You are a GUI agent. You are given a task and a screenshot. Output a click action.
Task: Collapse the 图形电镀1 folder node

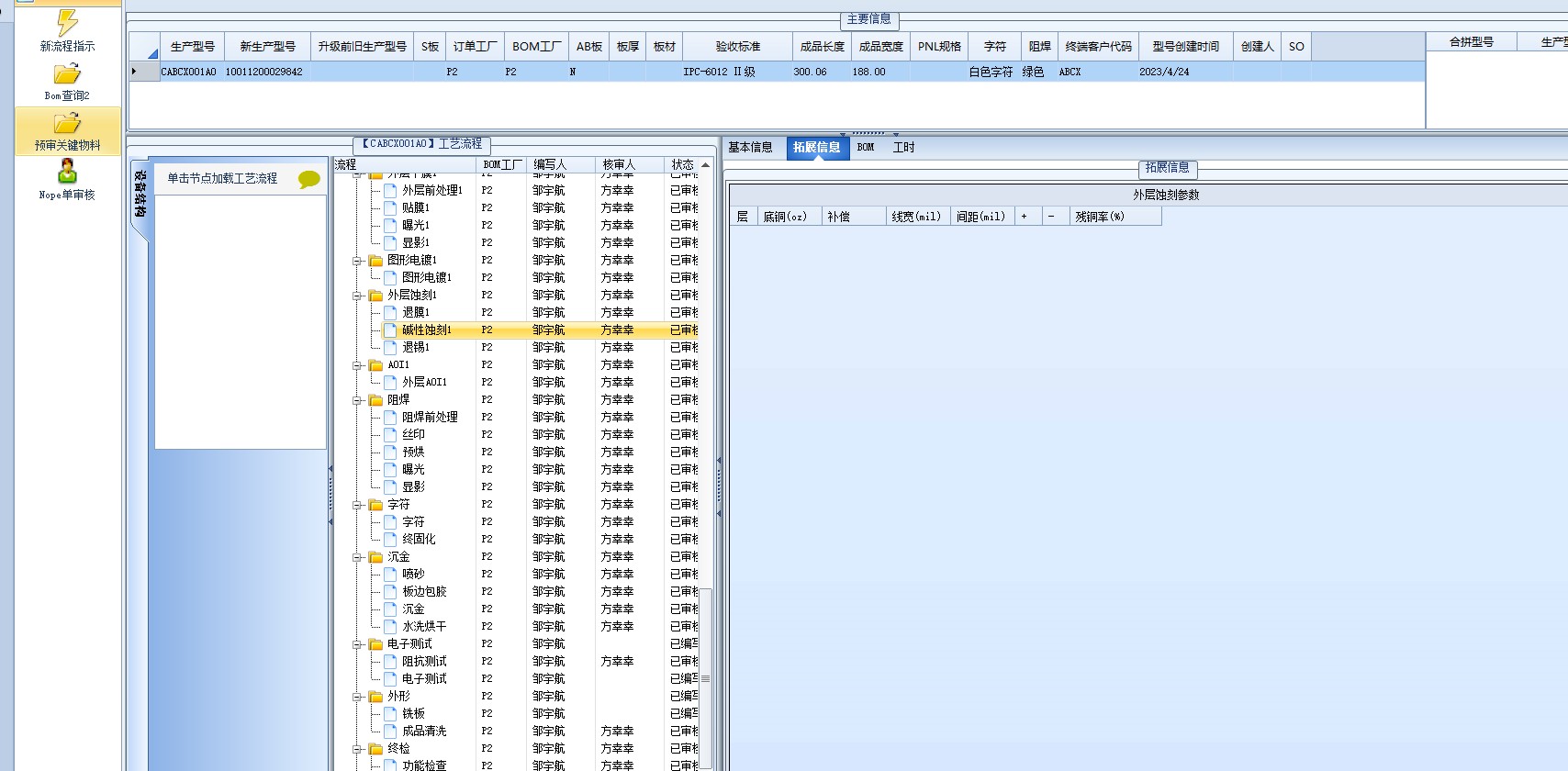click(357, 261)
